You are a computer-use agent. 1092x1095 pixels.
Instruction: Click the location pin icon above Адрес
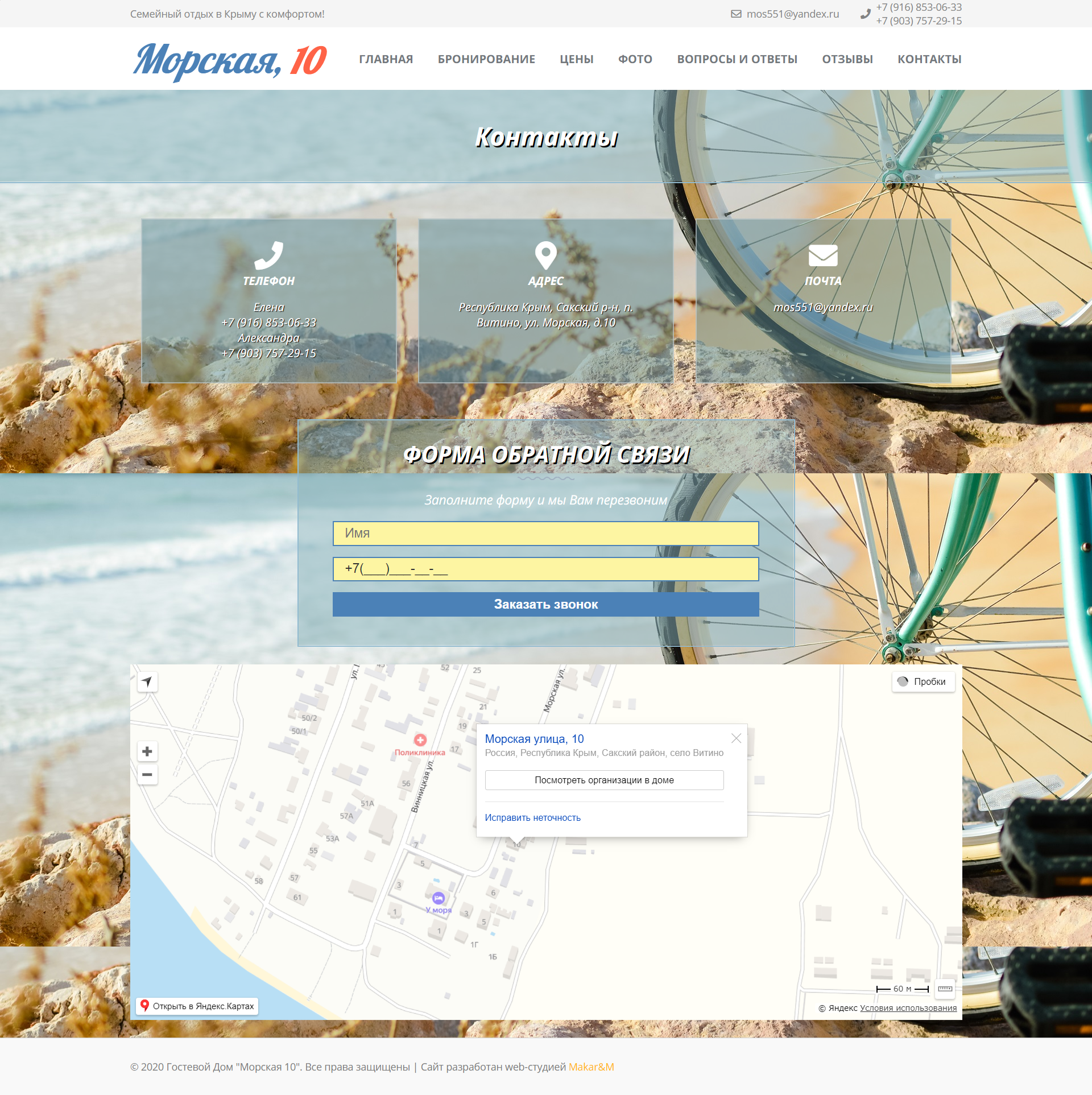pyautogui.click(x=546, y=255)
